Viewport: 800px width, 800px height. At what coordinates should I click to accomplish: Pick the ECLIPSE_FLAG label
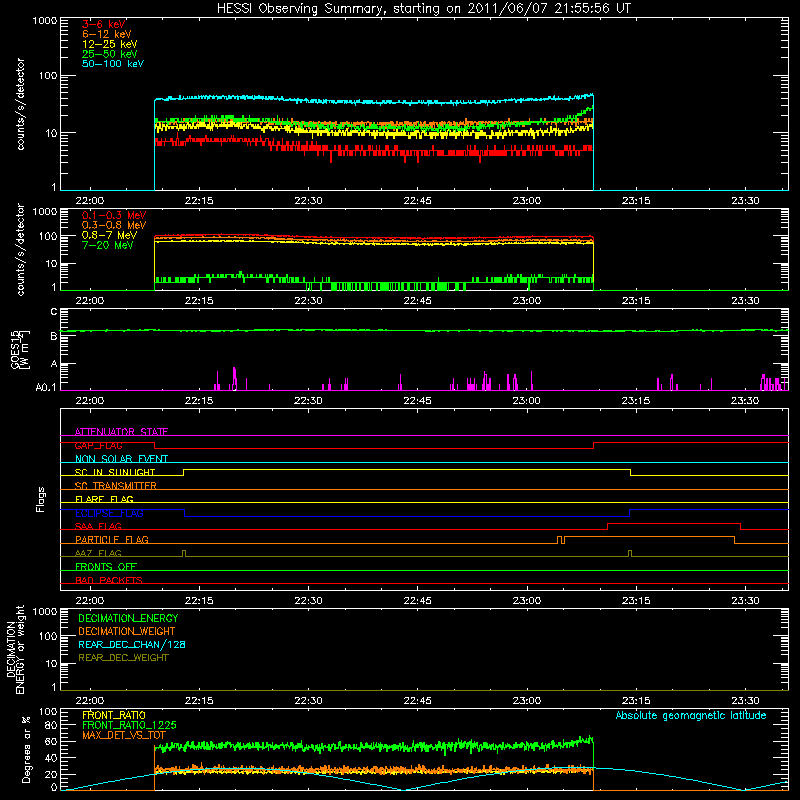(x=109, y=513)
